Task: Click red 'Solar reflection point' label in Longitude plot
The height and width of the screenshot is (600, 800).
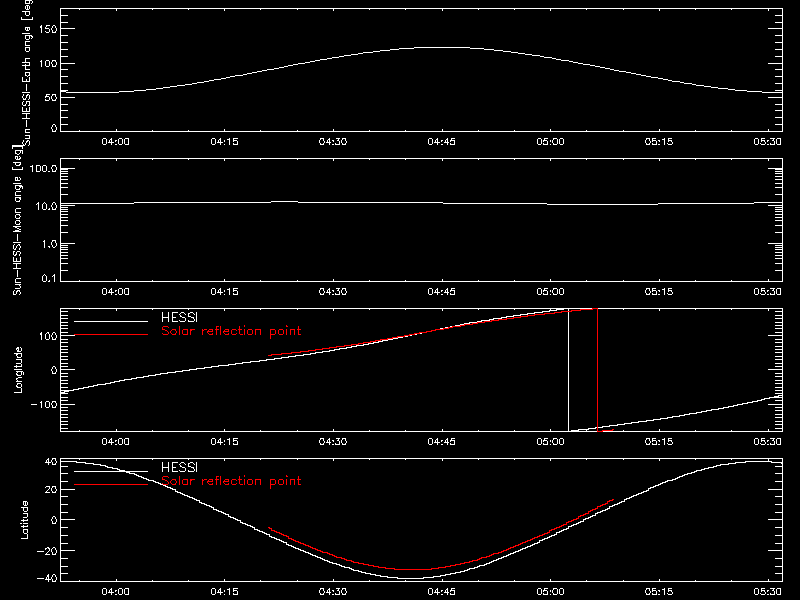Action: [231, 331]
